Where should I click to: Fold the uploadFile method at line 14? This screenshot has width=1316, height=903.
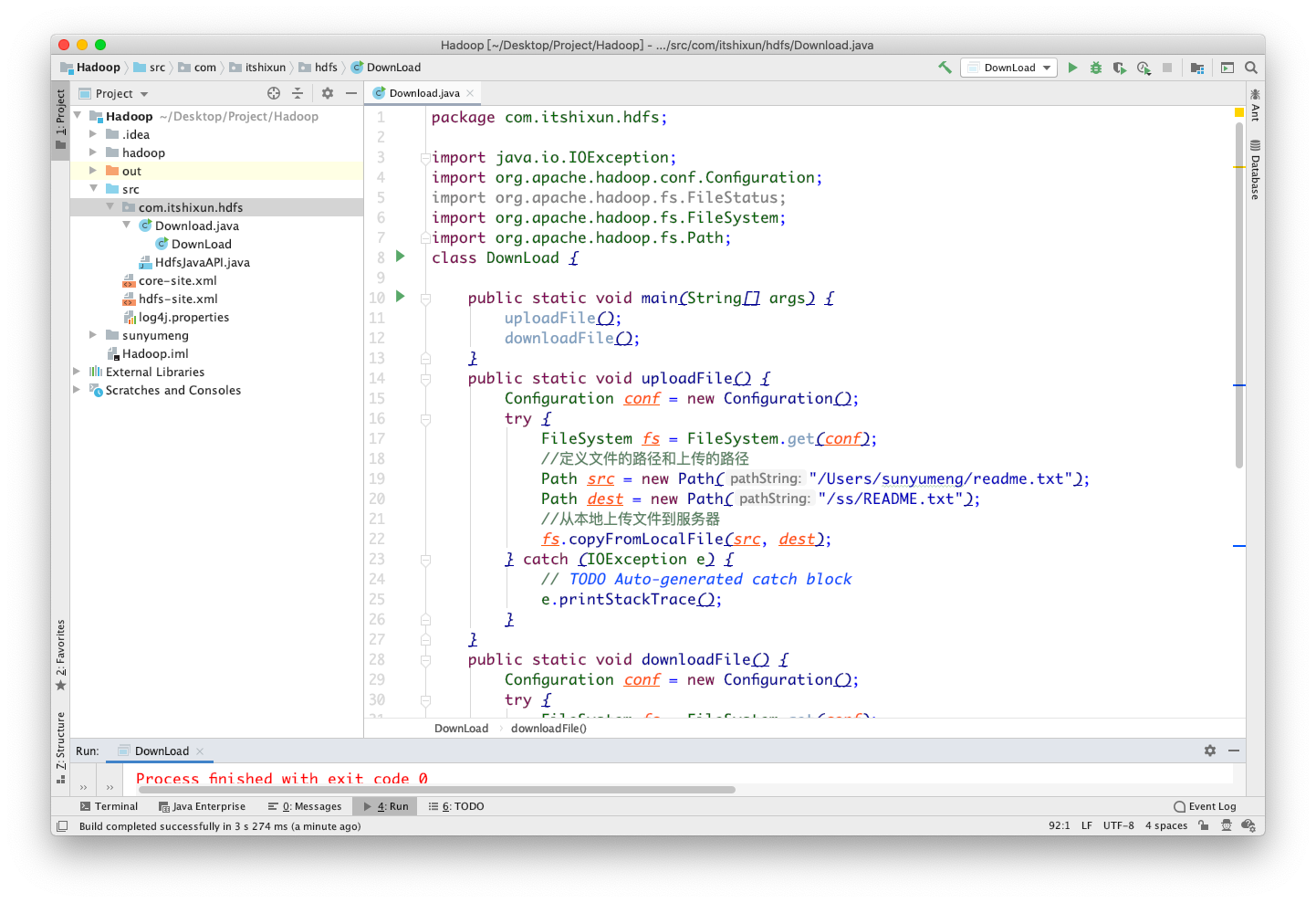click(425, 378)
